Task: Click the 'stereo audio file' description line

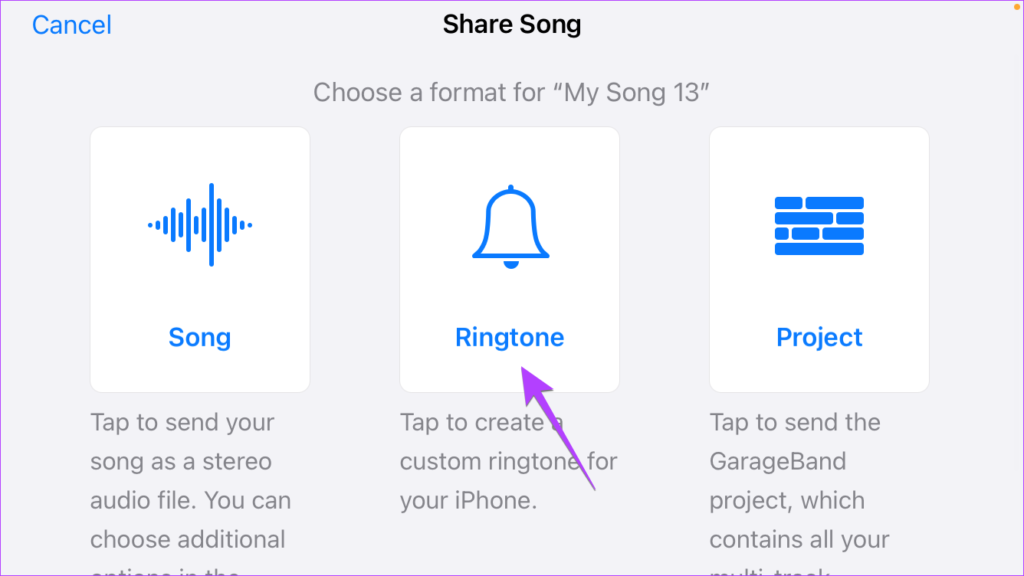Action: coord(191,481)
